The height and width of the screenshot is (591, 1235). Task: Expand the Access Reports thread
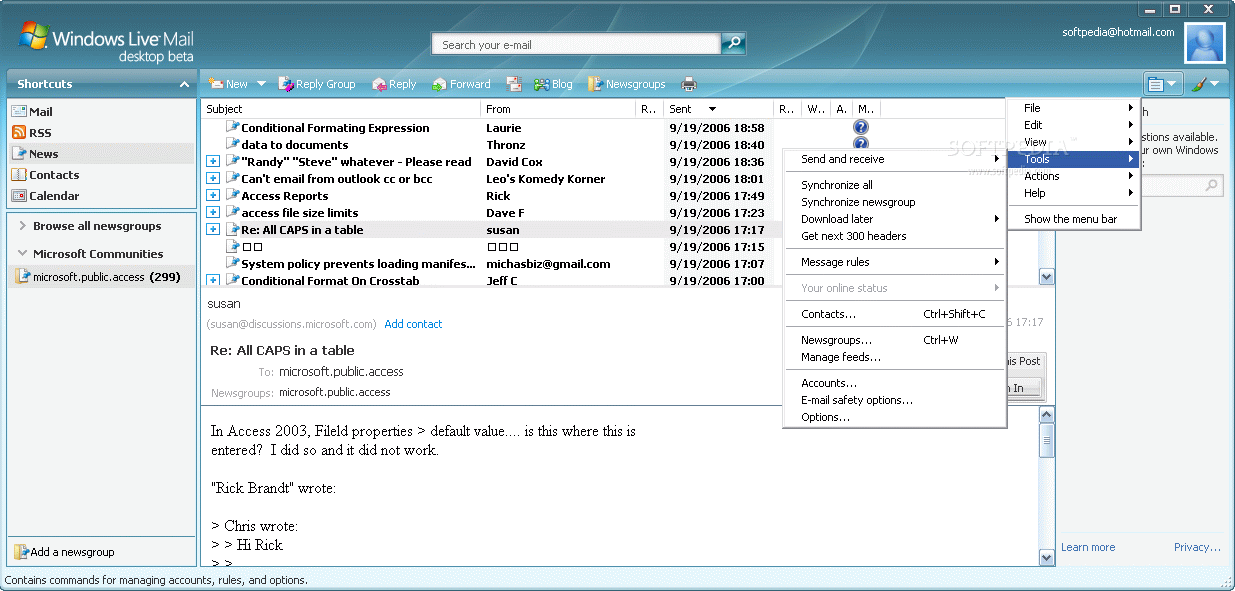[213, 196]
